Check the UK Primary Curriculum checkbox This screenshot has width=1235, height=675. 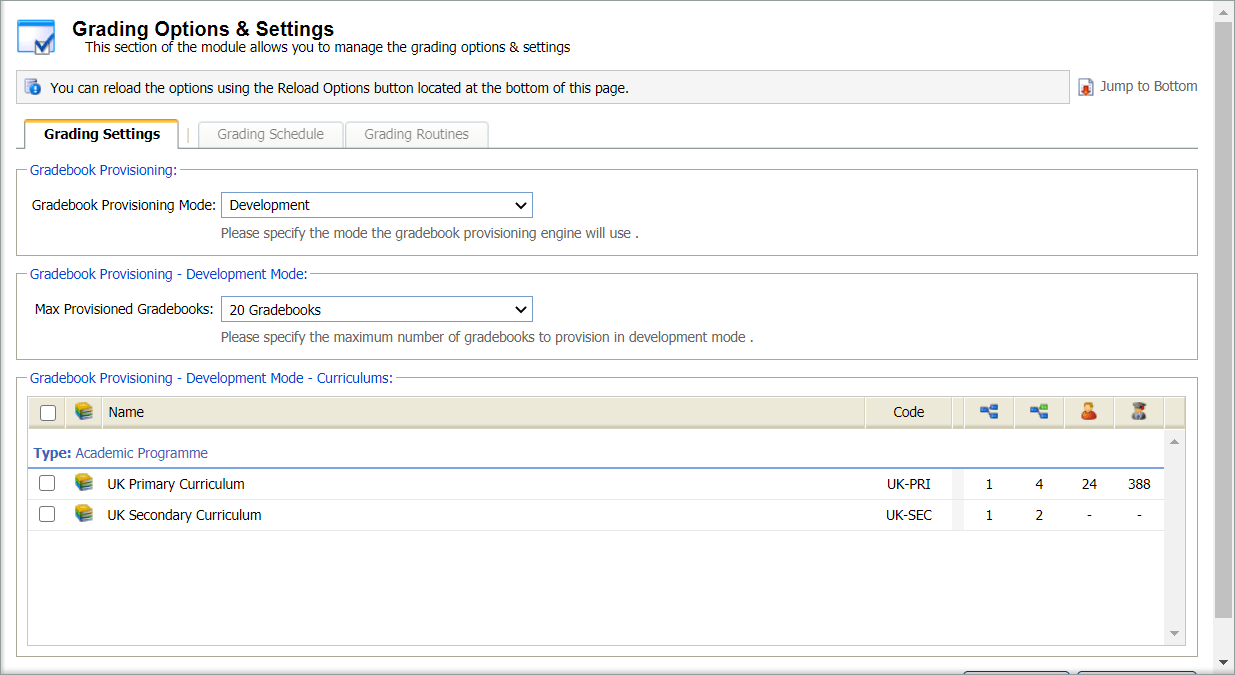[x=47, y=483]
